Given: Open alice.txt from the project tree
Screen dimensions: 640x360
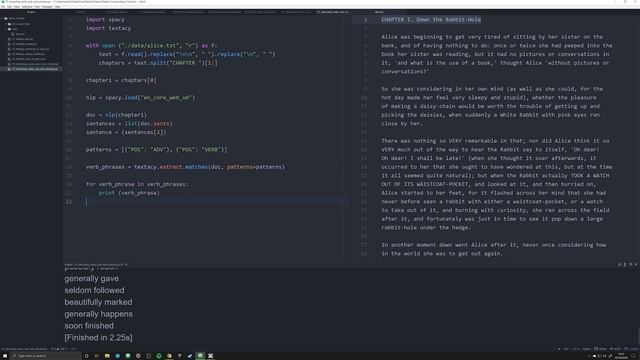Looking at the screenshot, I should pyautogui.click(x=19, y=34).
